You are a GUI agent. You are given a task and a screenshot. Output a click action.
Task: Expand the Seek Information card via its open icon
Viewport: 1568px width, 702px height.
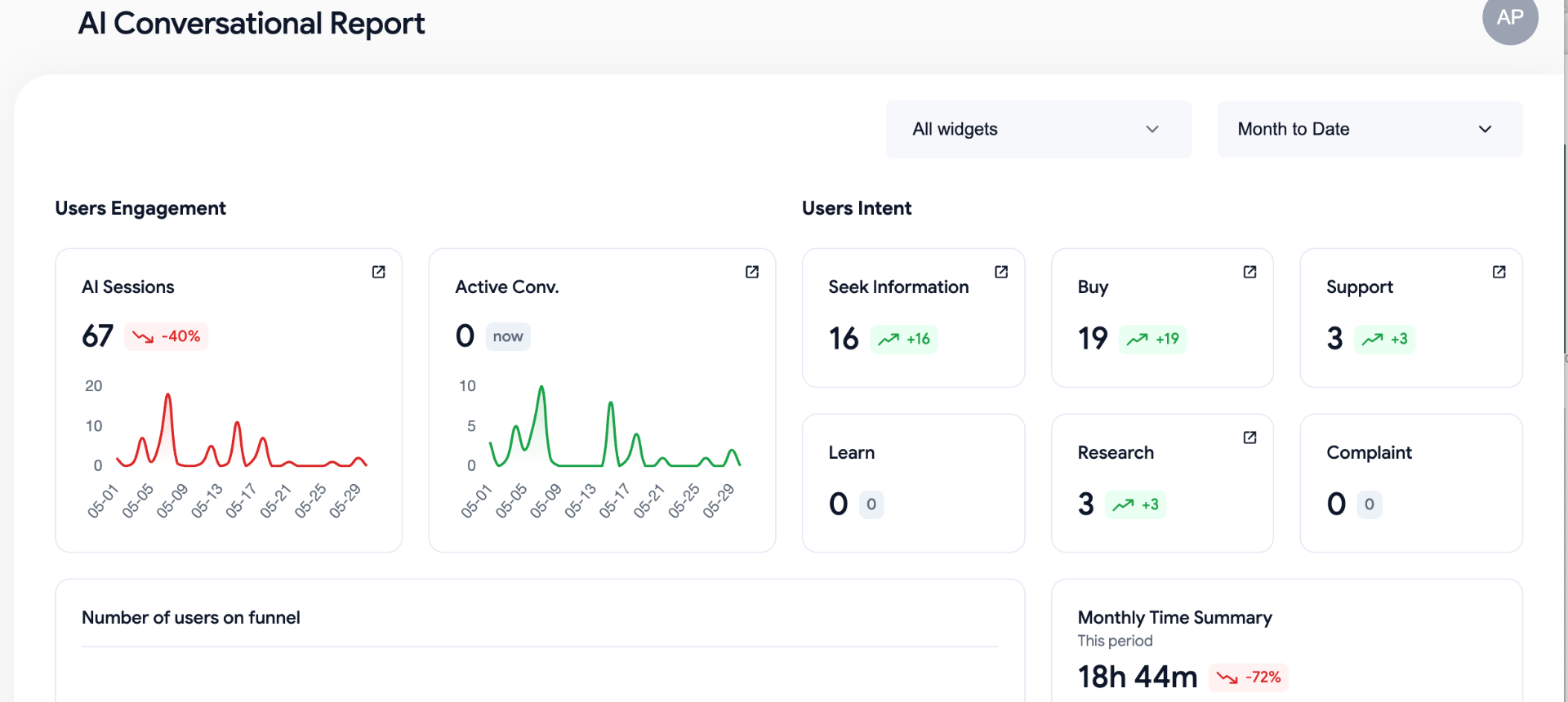(1001, 272)
